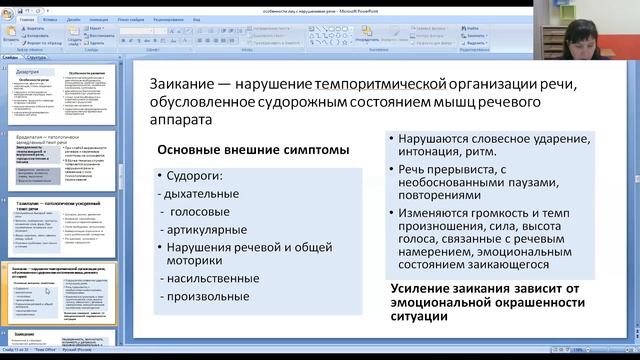Open character spacing options
Image resolution: width=640 pixels, height=360 pixels.
click(163, 41)
